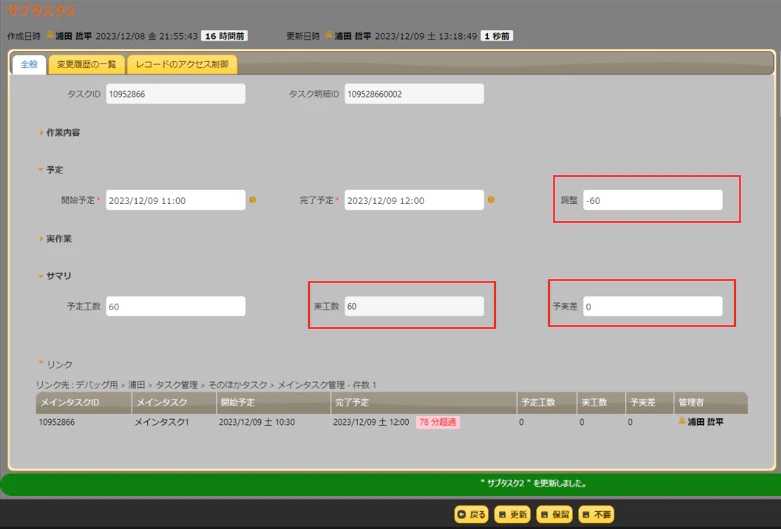Click the リンク先 breadcrumb text
Viewport: 781px width, 529px height.
click(206, 385)
